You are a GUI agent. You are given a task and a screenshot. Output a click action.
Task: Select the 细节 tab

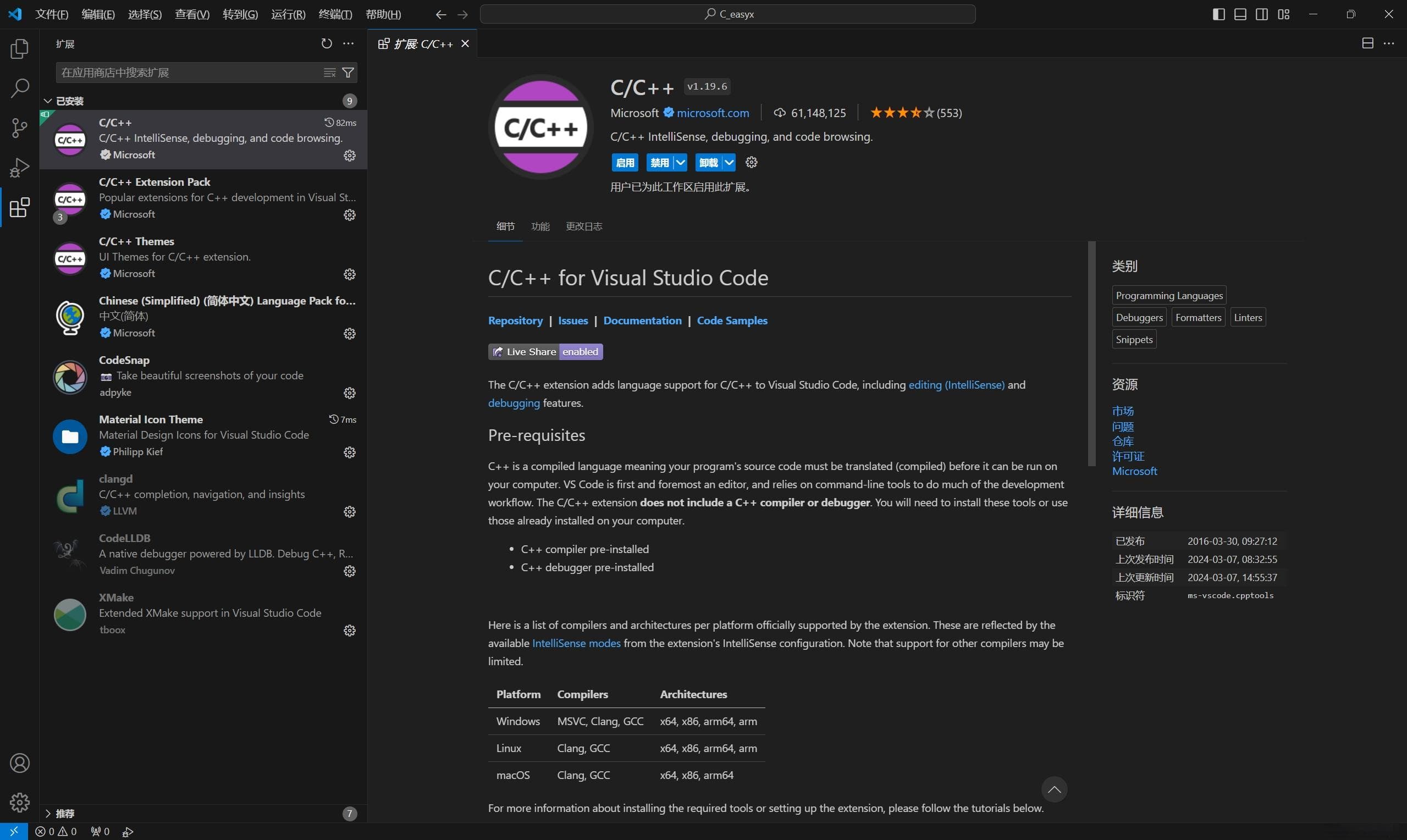505,226
